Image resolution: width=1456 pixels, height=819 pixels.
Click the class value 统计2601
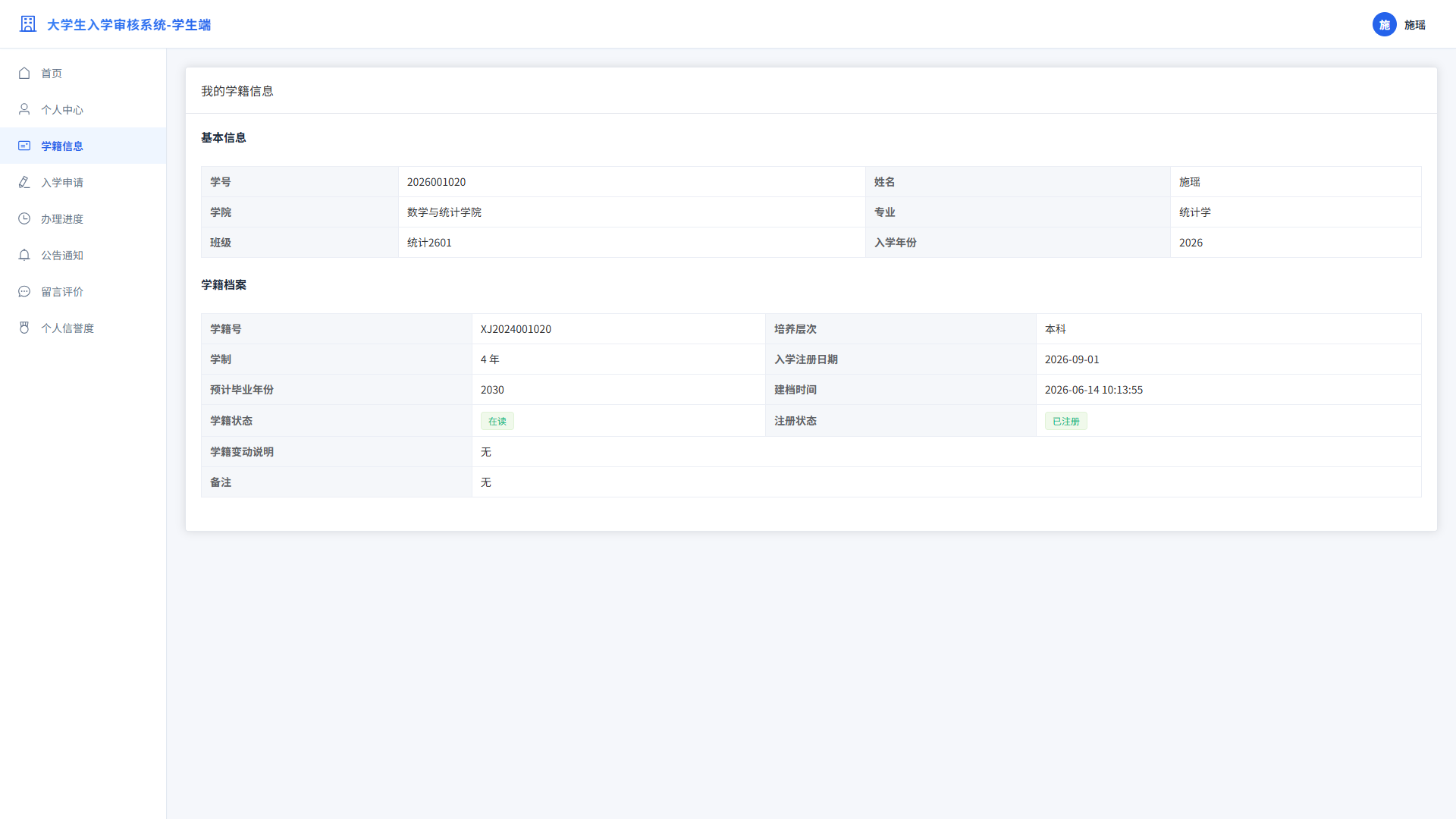click(429, 243)
